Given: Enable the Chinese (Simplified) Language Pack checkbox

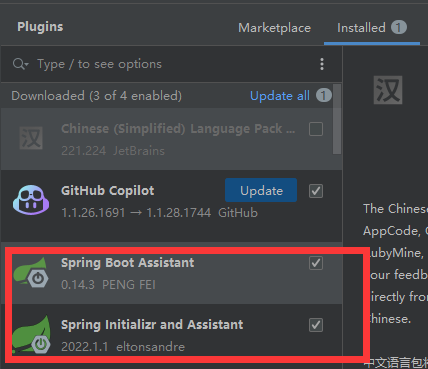Looking at the screenshot, I should pos(316,129).
